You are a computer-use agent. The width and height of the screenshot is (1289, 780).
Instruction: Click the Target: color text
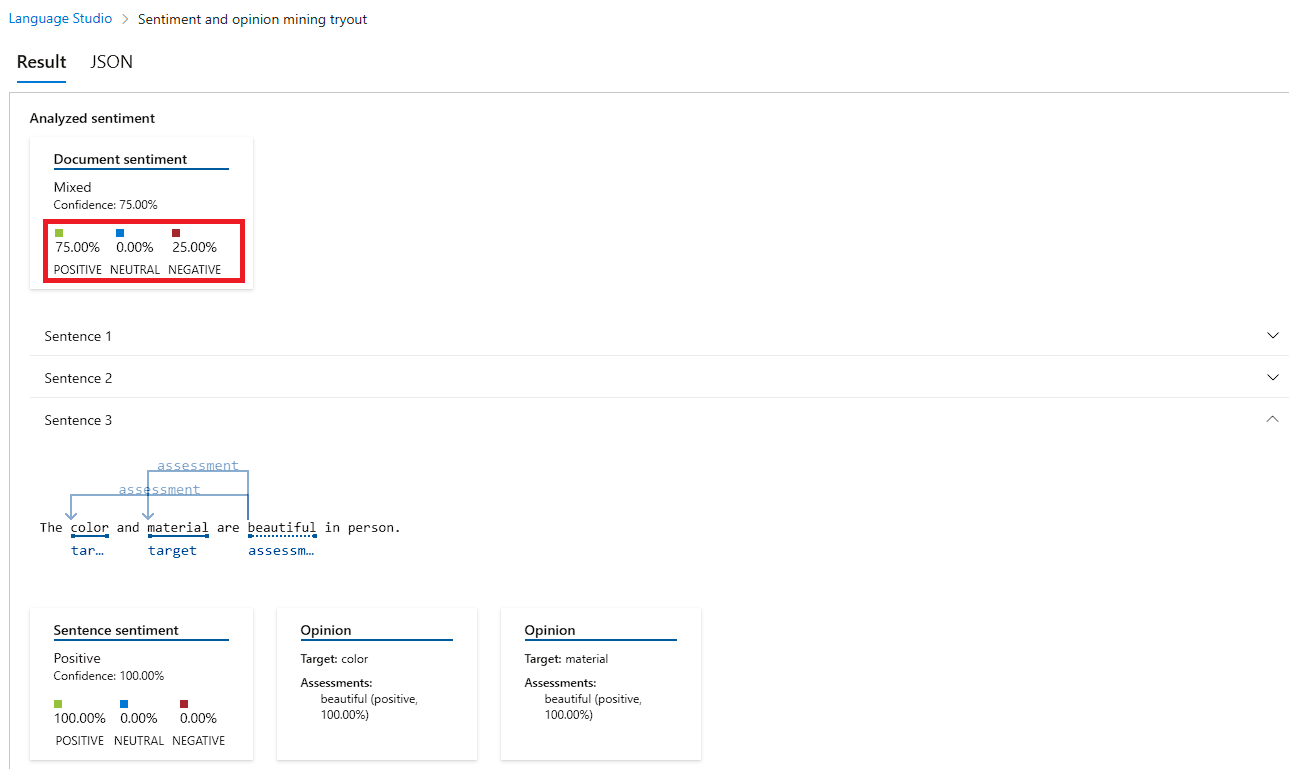334,659
